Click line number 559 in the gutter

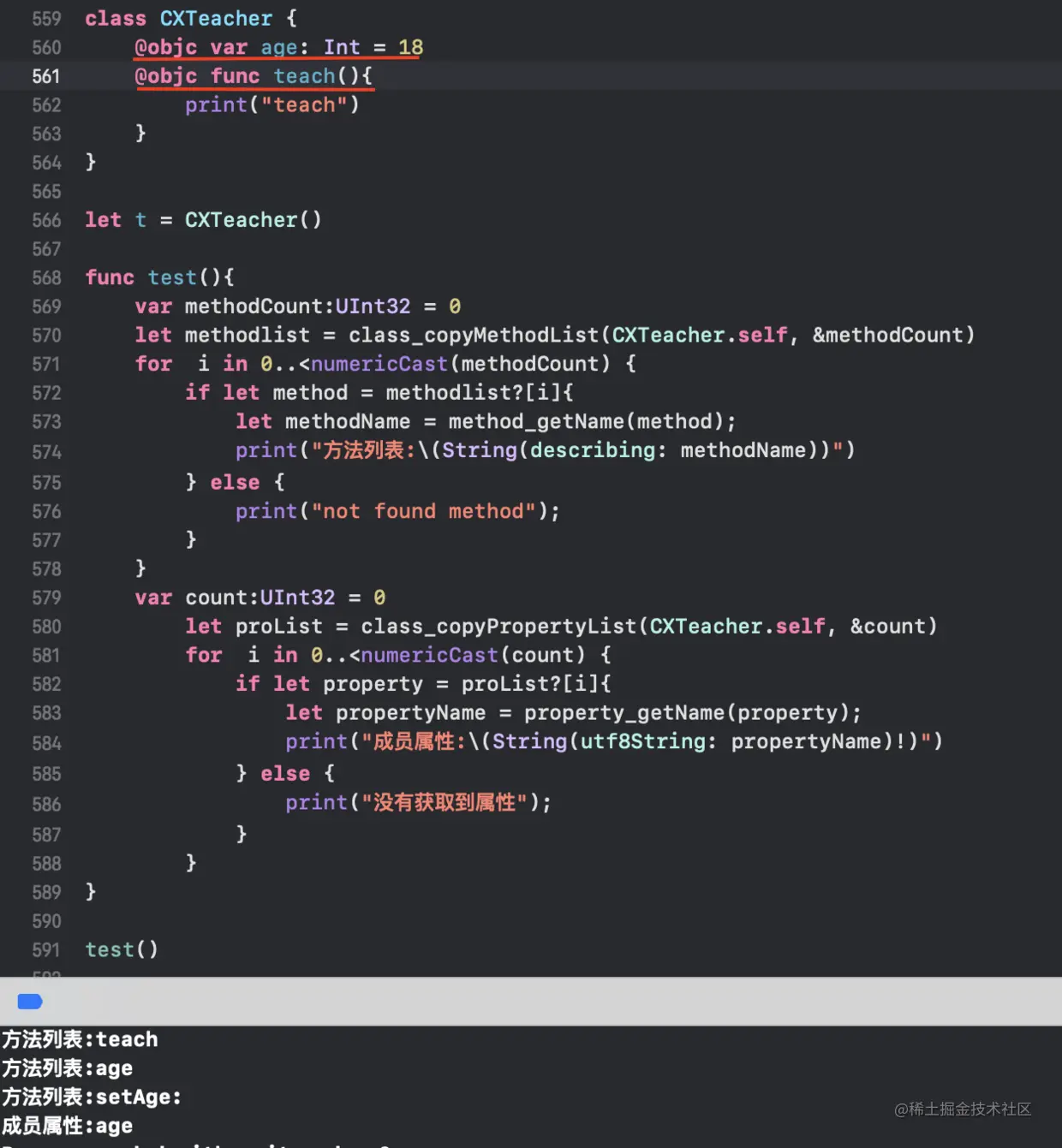pyautogui.click(x=46, y=19)
